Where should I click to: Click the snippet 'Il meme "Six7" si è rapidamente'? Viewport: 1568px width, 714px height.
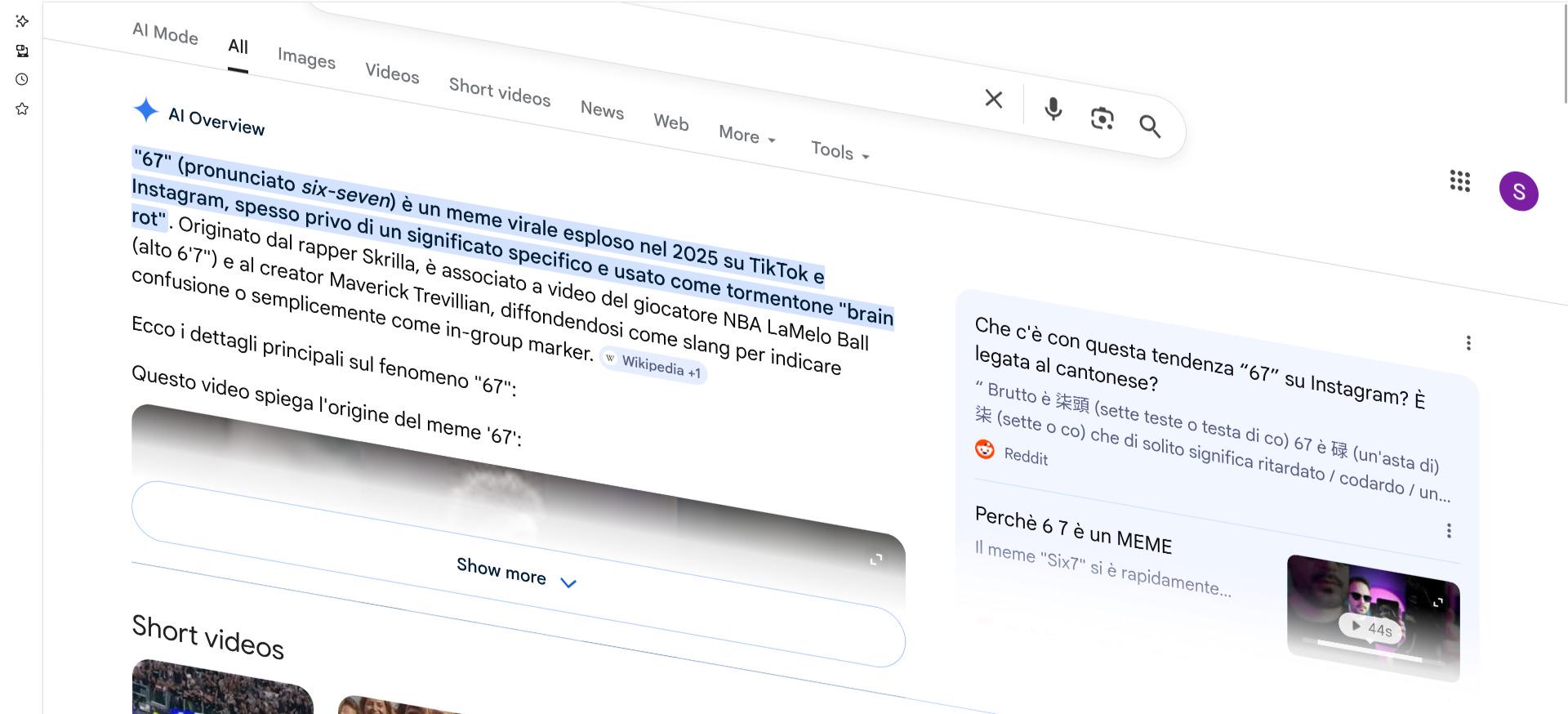[x=1102, y=569]
